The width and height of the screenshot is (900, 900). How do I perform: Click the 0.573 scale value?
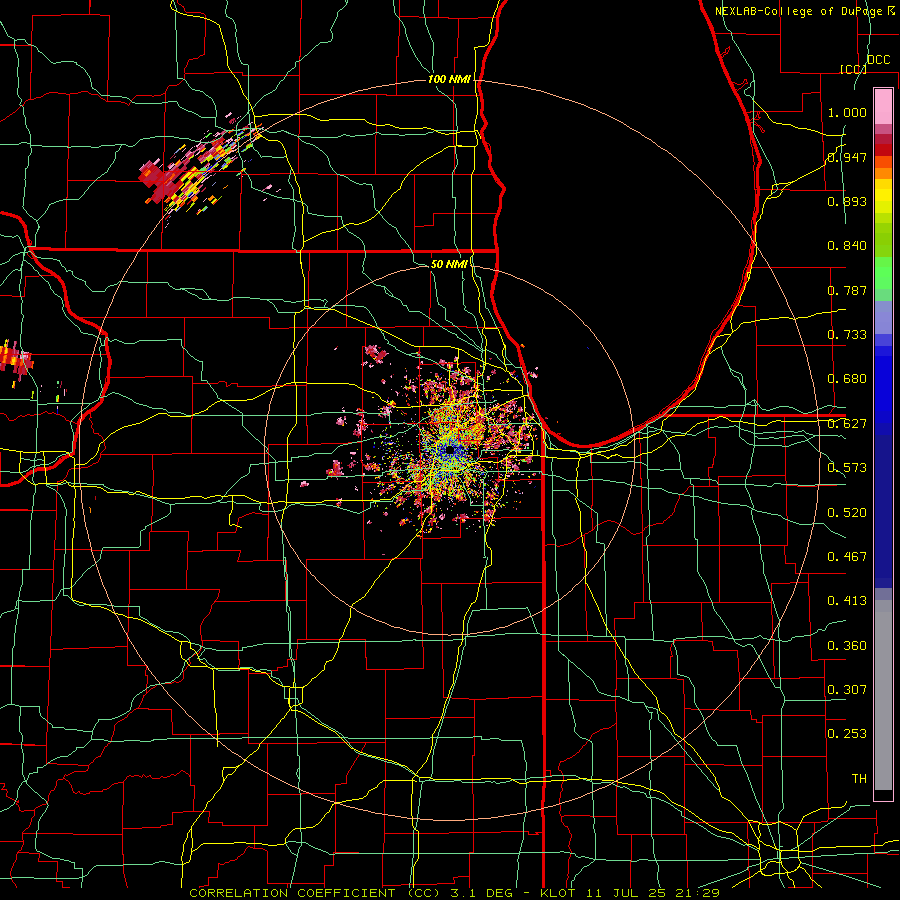(847, 467)
